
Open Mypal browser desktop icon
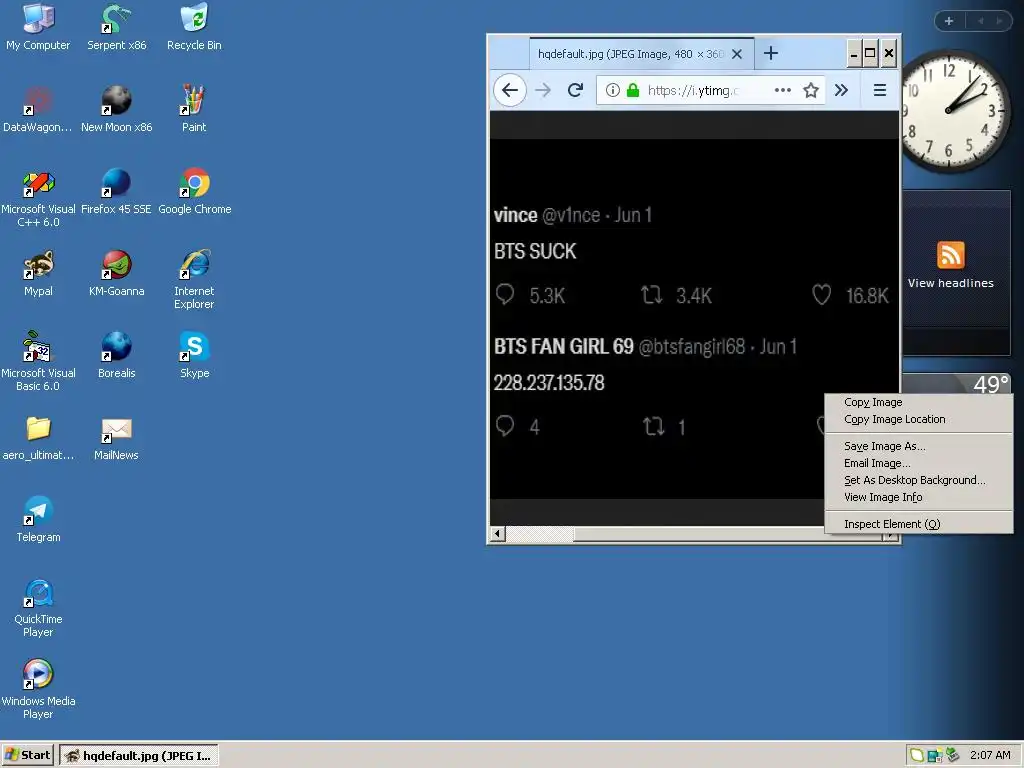pyautogui.click(x=38, y=273)
